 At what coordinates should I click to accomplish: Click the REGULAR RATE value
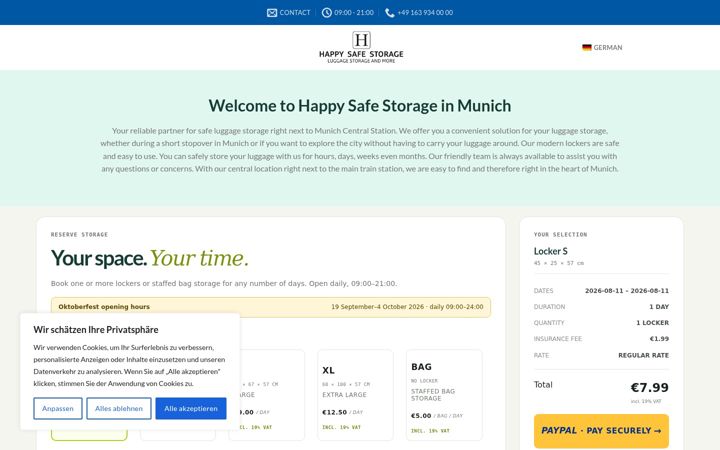[x=643, y=355]
